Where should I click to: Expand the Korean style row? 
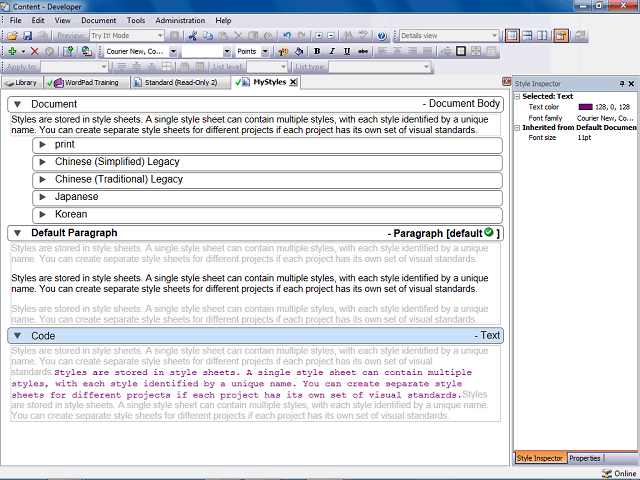pos(42,215)
